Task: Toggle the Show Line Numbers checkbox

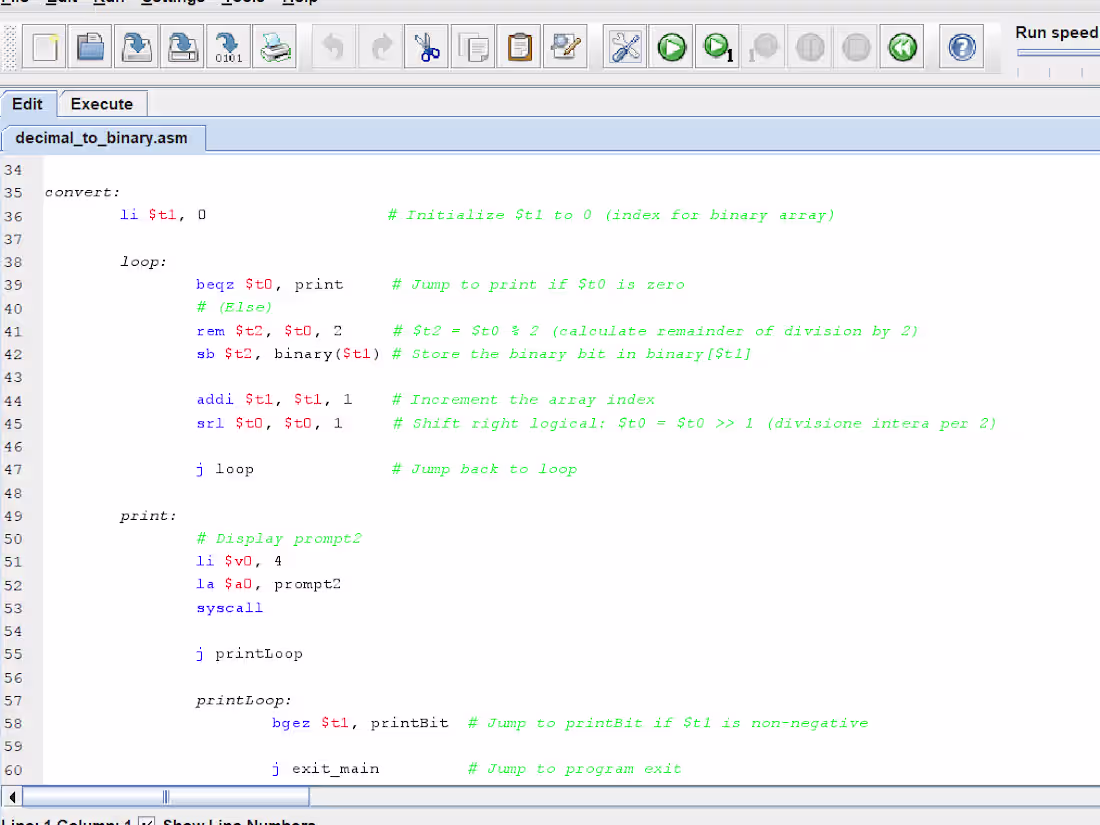Action: pyautogui.click(x=146, y=822)
